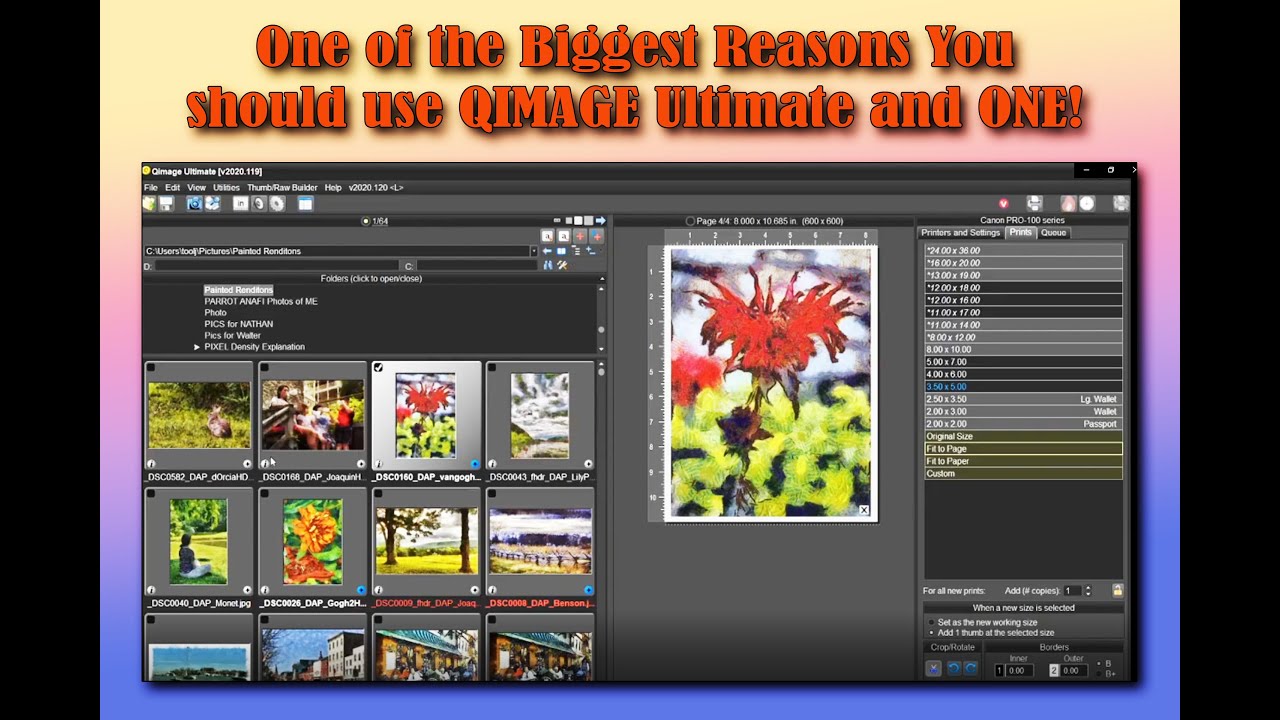Click the copies number spinner arrows
The width and height of the screenshot is (1280, 720).
1088,591
